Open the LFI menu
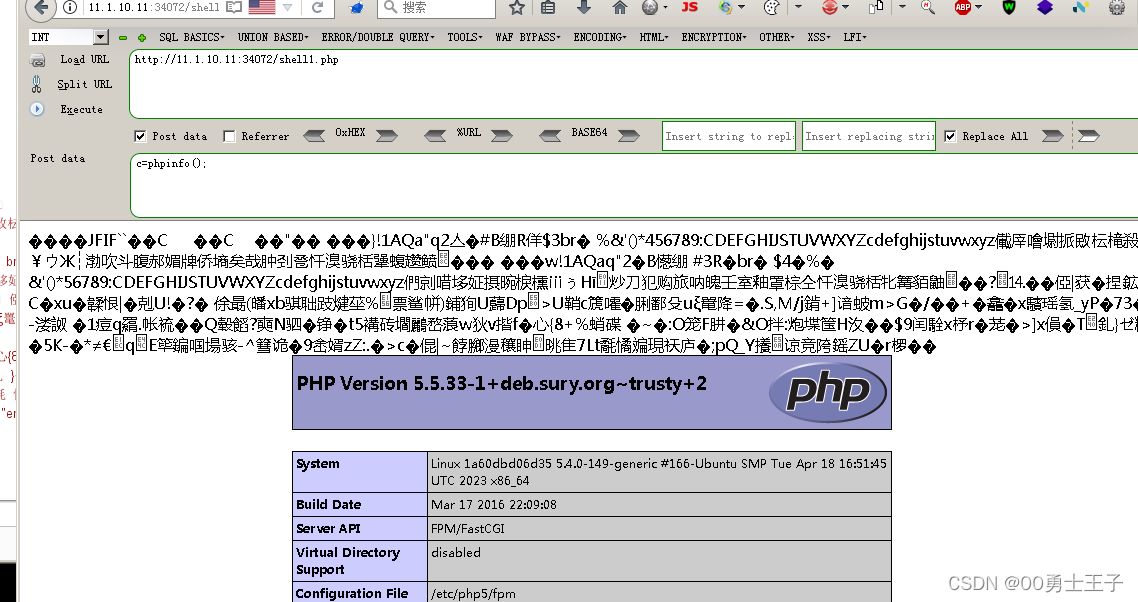1138x602 pixels. coord(855,37)
